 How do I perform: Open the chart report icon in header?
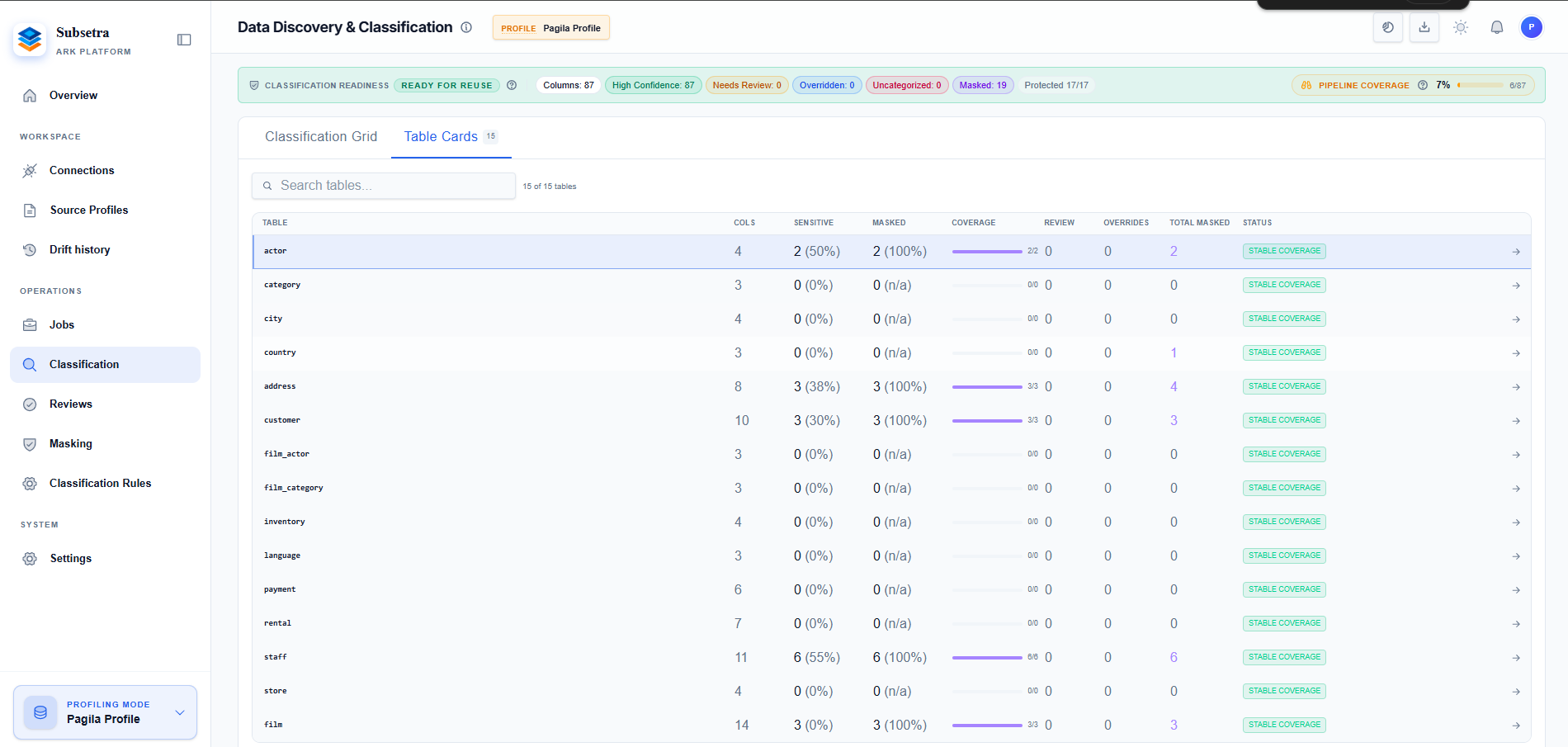click(x=1388, y=27)
